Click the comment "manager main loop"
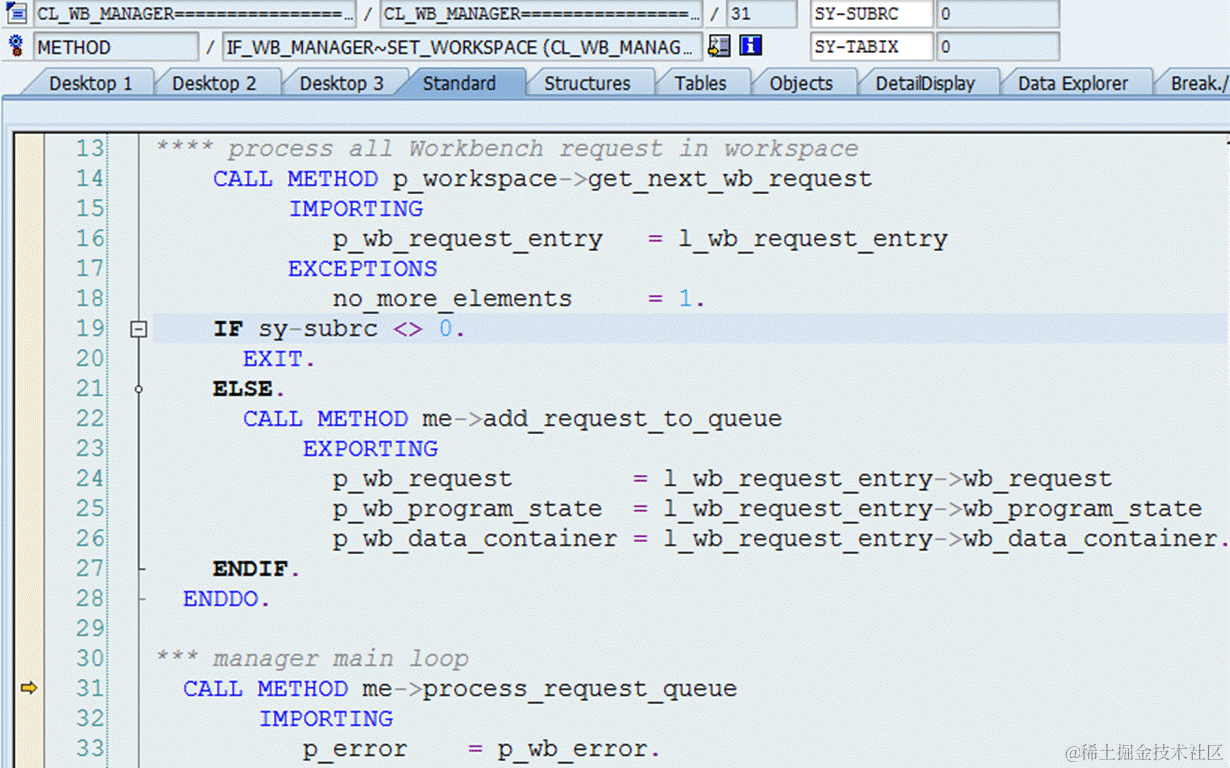Screen dimensions: 1230x768 tap(341, 659)
